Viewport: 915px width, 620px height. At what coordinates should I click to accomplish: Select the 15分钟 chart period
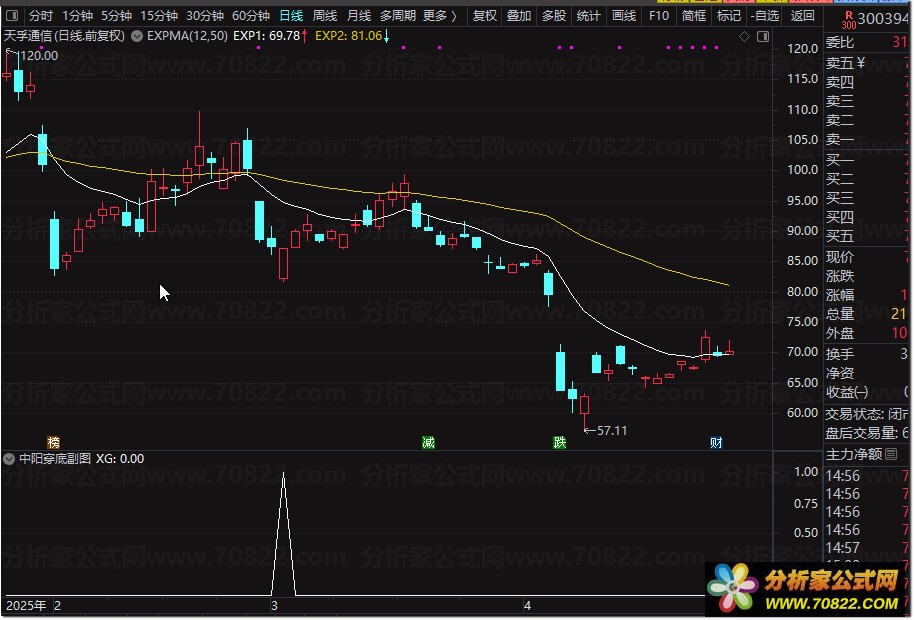coord(159,16)
